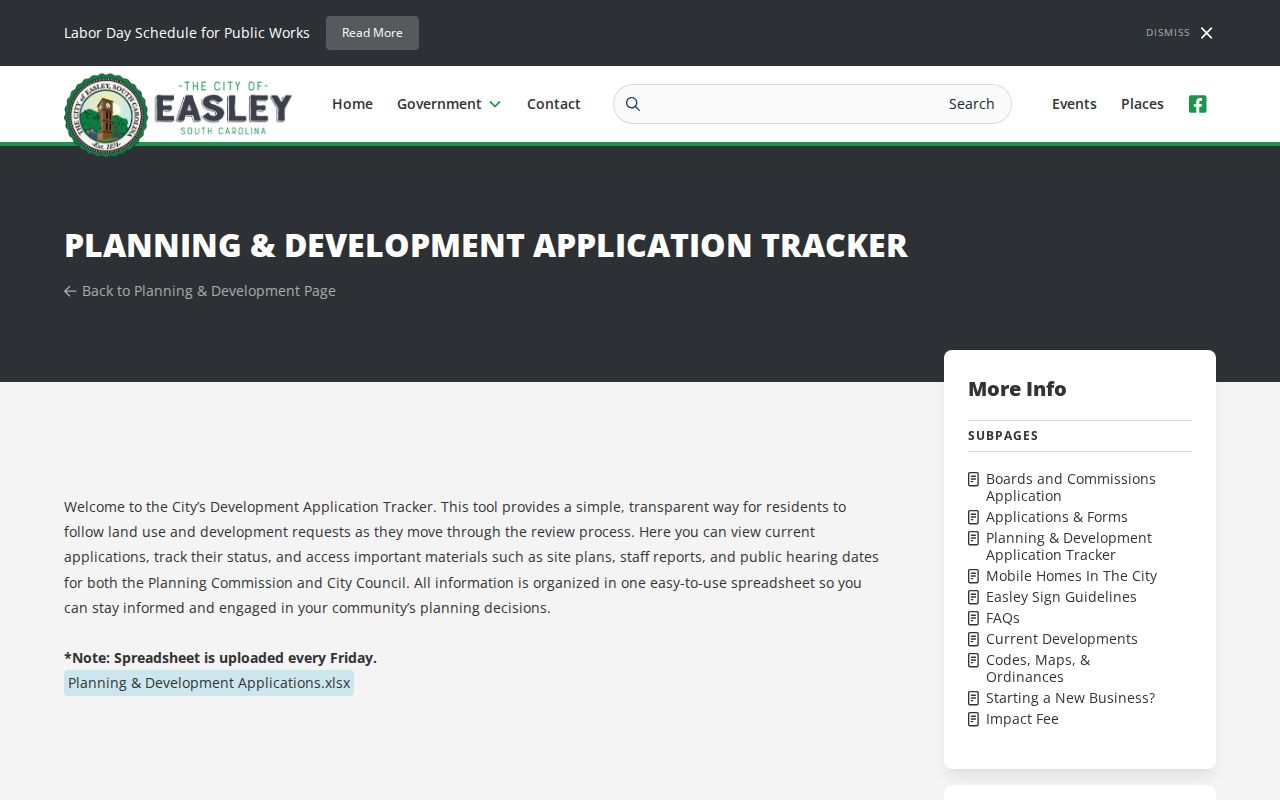Open the Facebook icon link

point(1197,104)
